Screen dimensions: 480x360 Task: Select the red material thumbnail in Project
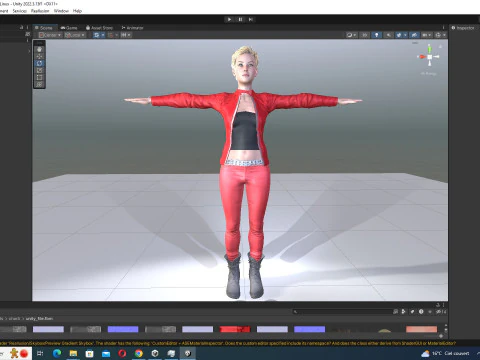pos(235,329)
